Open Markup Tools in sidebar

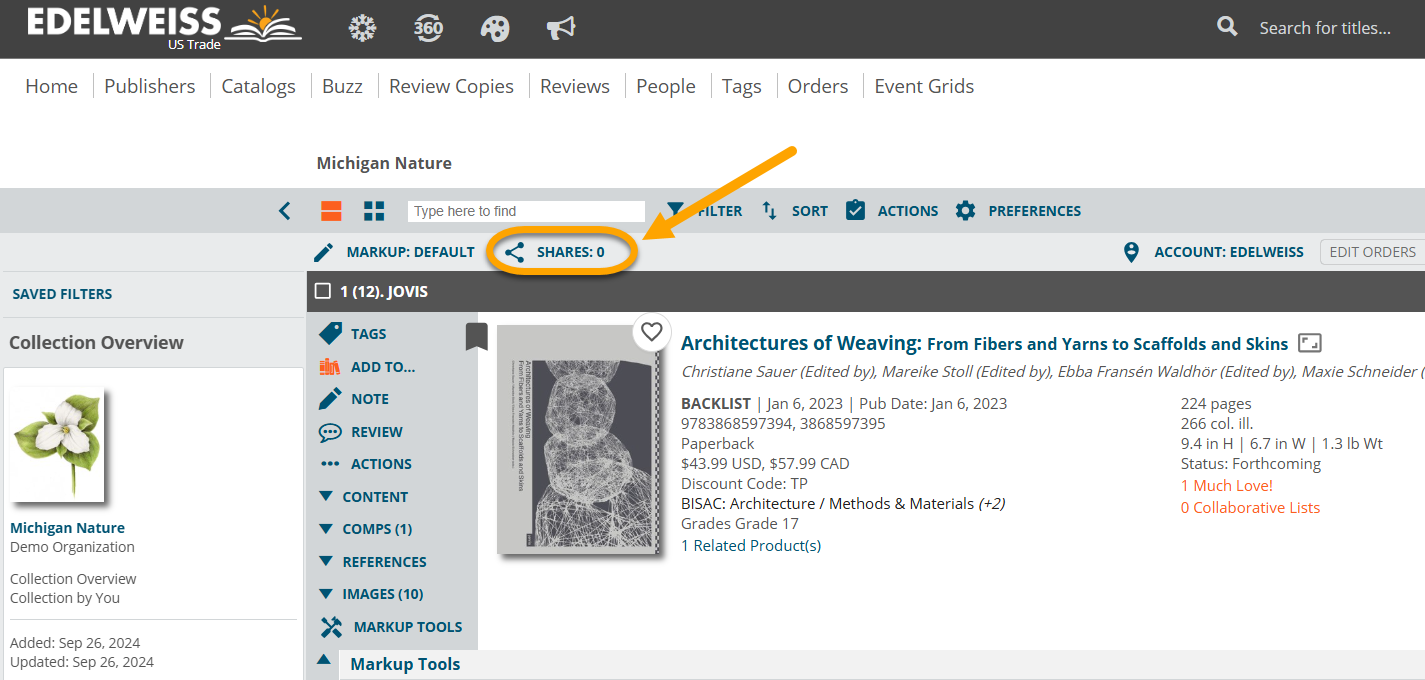point(391,627)
